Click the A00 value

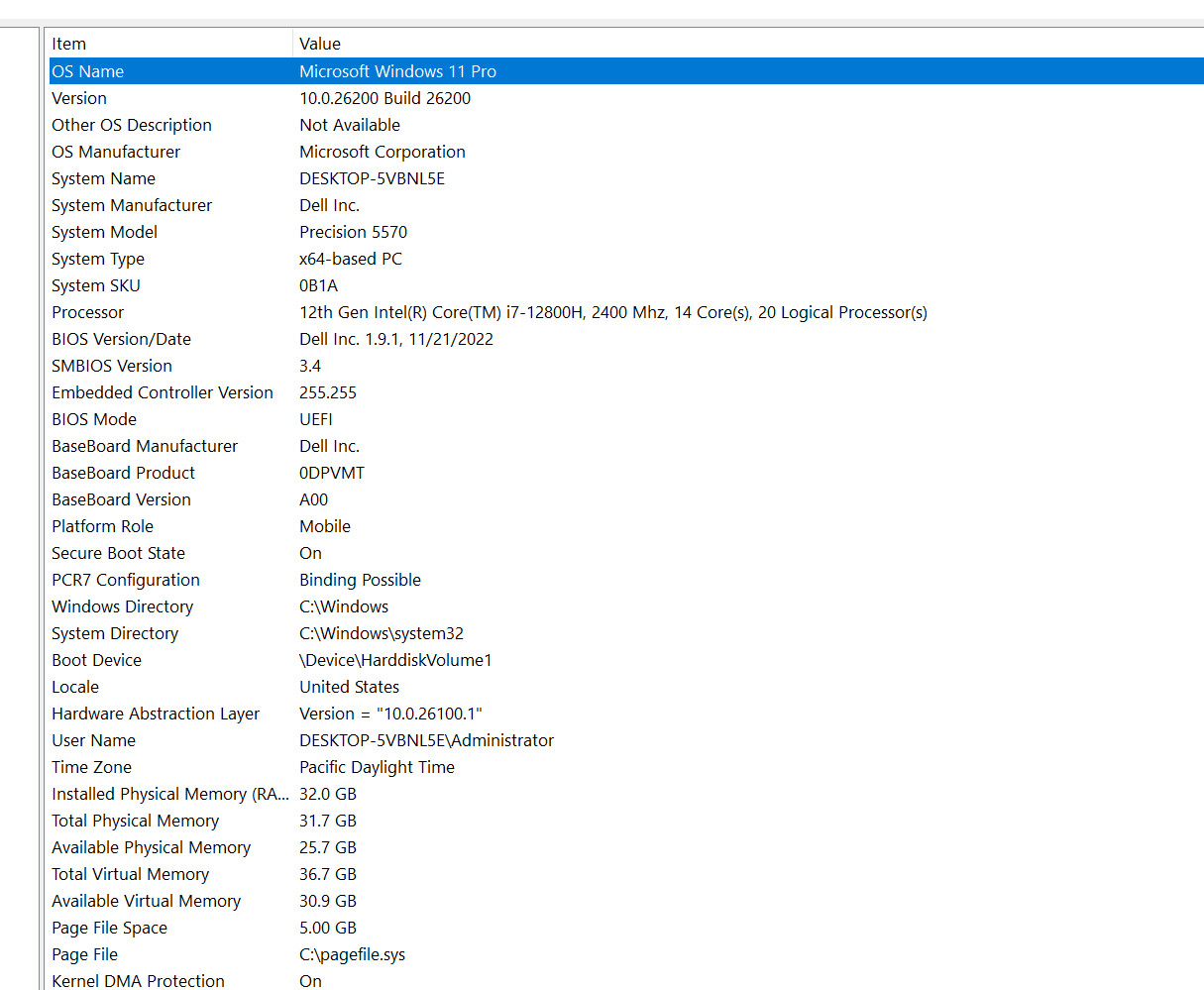[314, 499]
